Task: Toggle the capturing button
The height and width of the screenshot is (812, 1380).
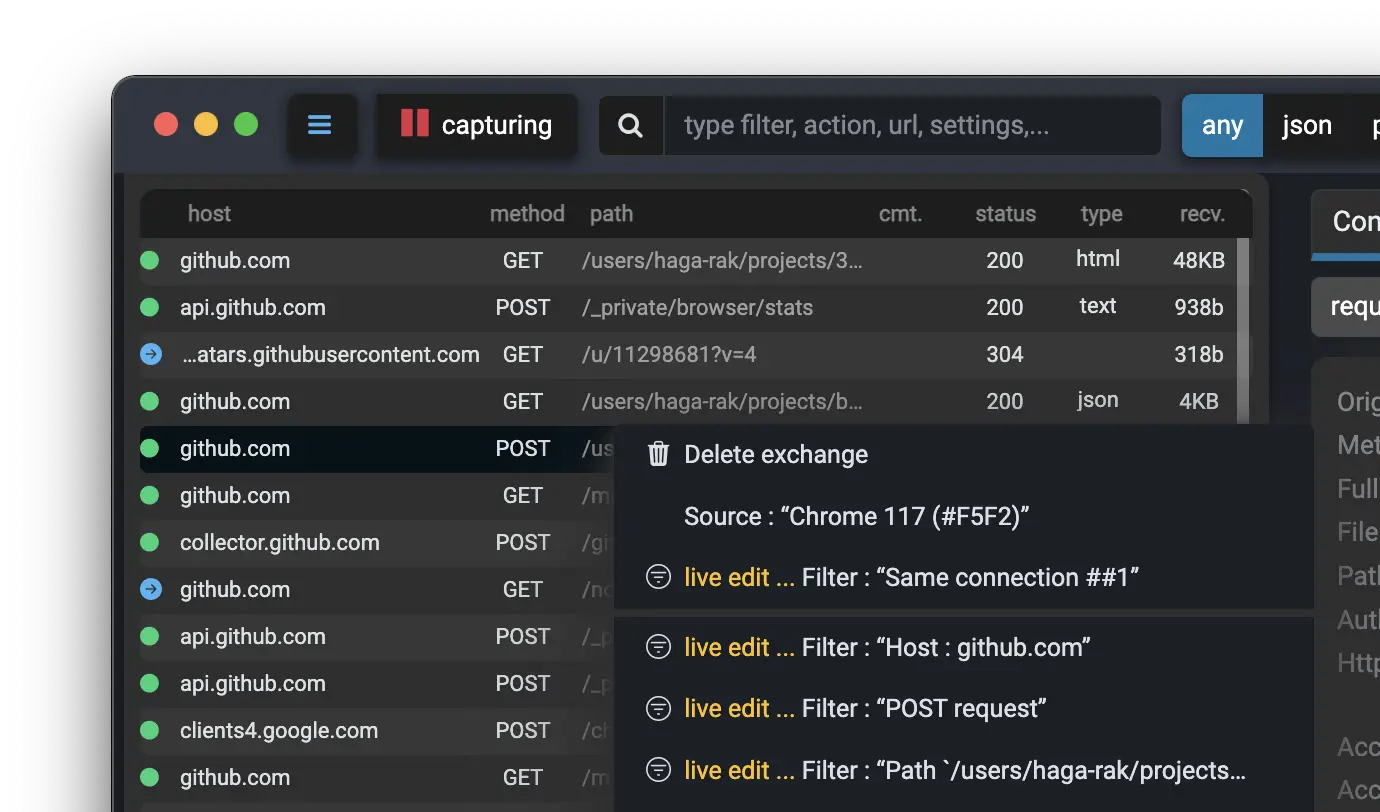Action: coord(477,125)
